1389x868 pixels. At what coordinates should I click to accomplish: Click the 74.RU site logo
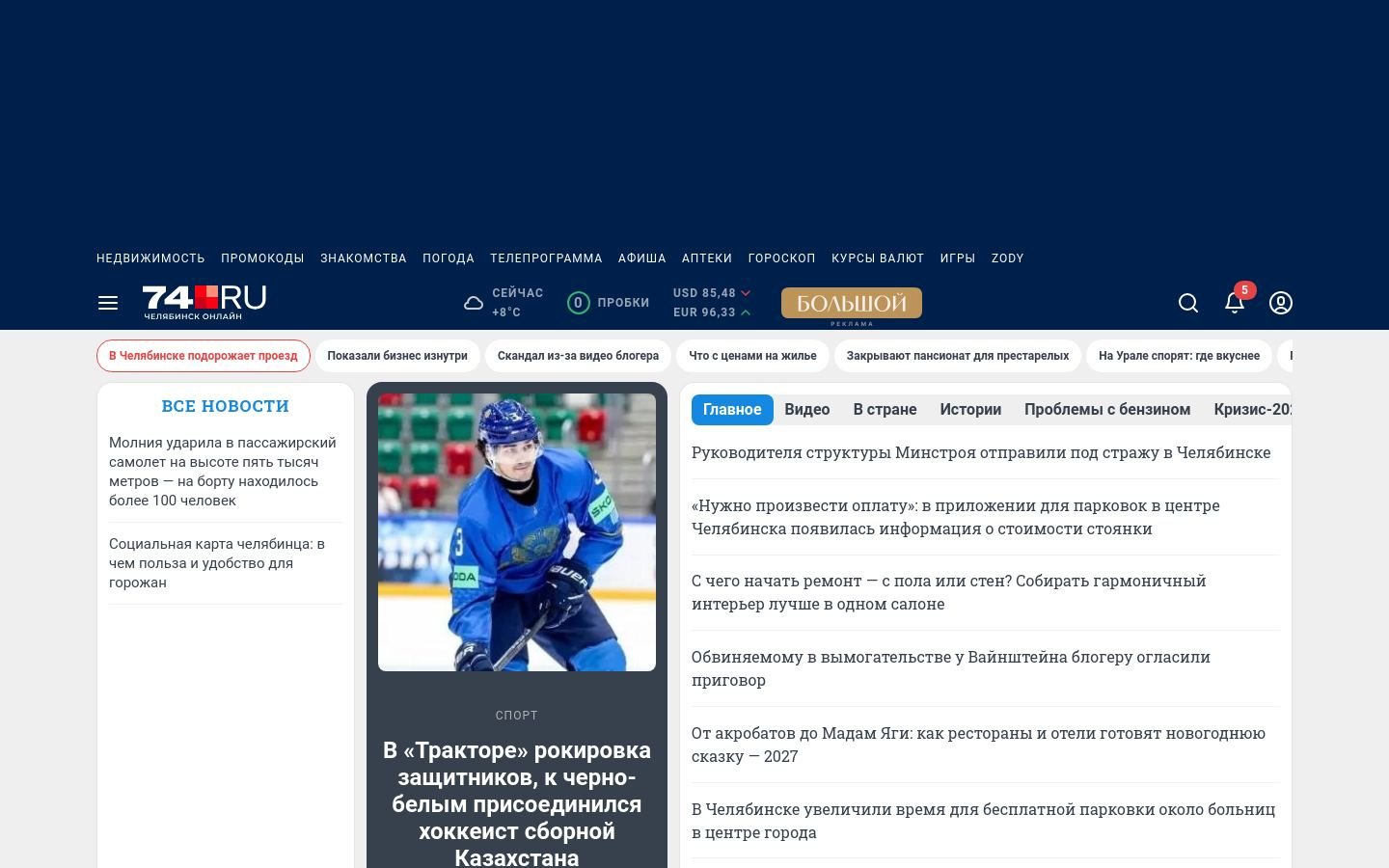[204, 303]
